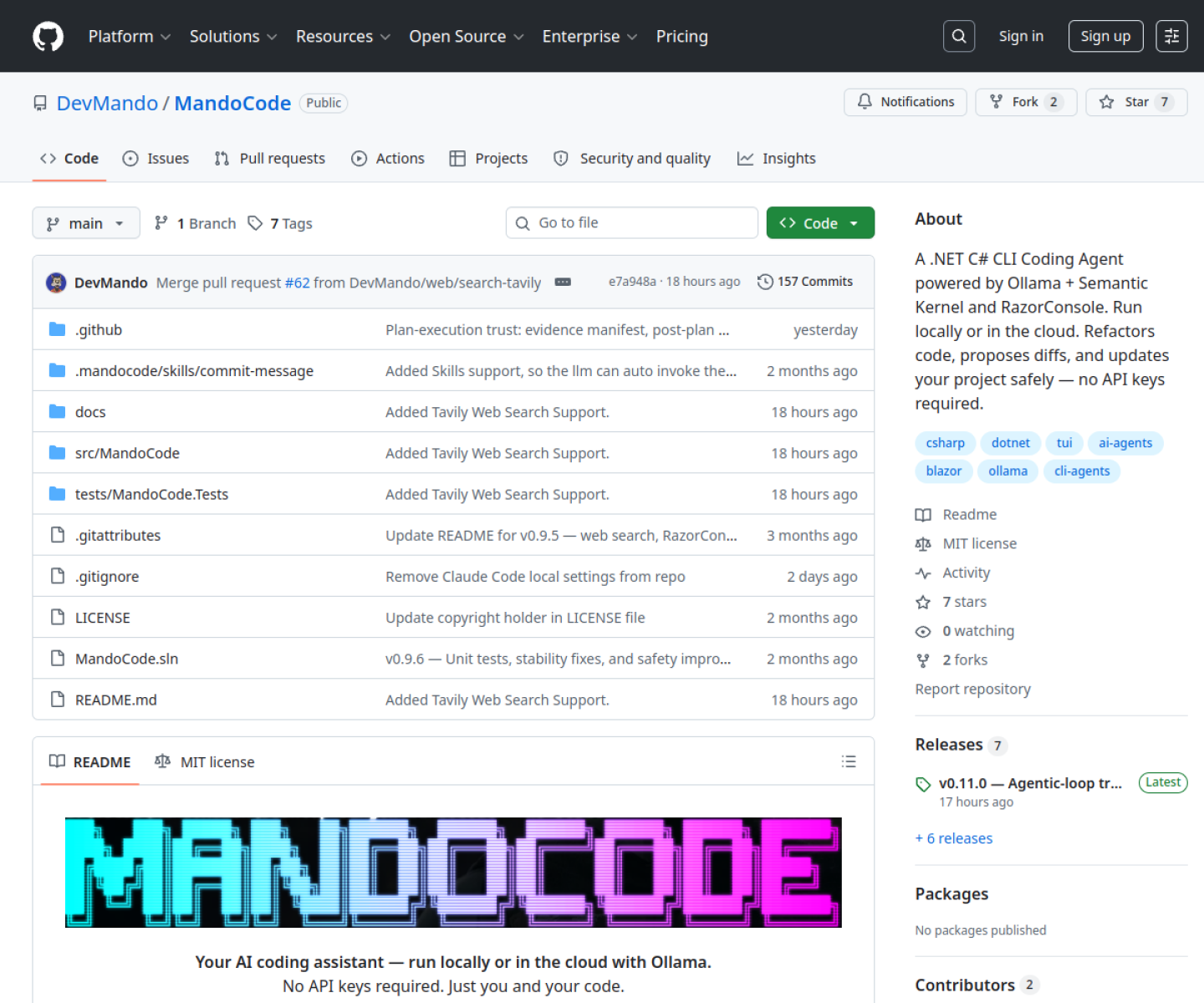Open the e7a948a commit hash

click(632, 282)
